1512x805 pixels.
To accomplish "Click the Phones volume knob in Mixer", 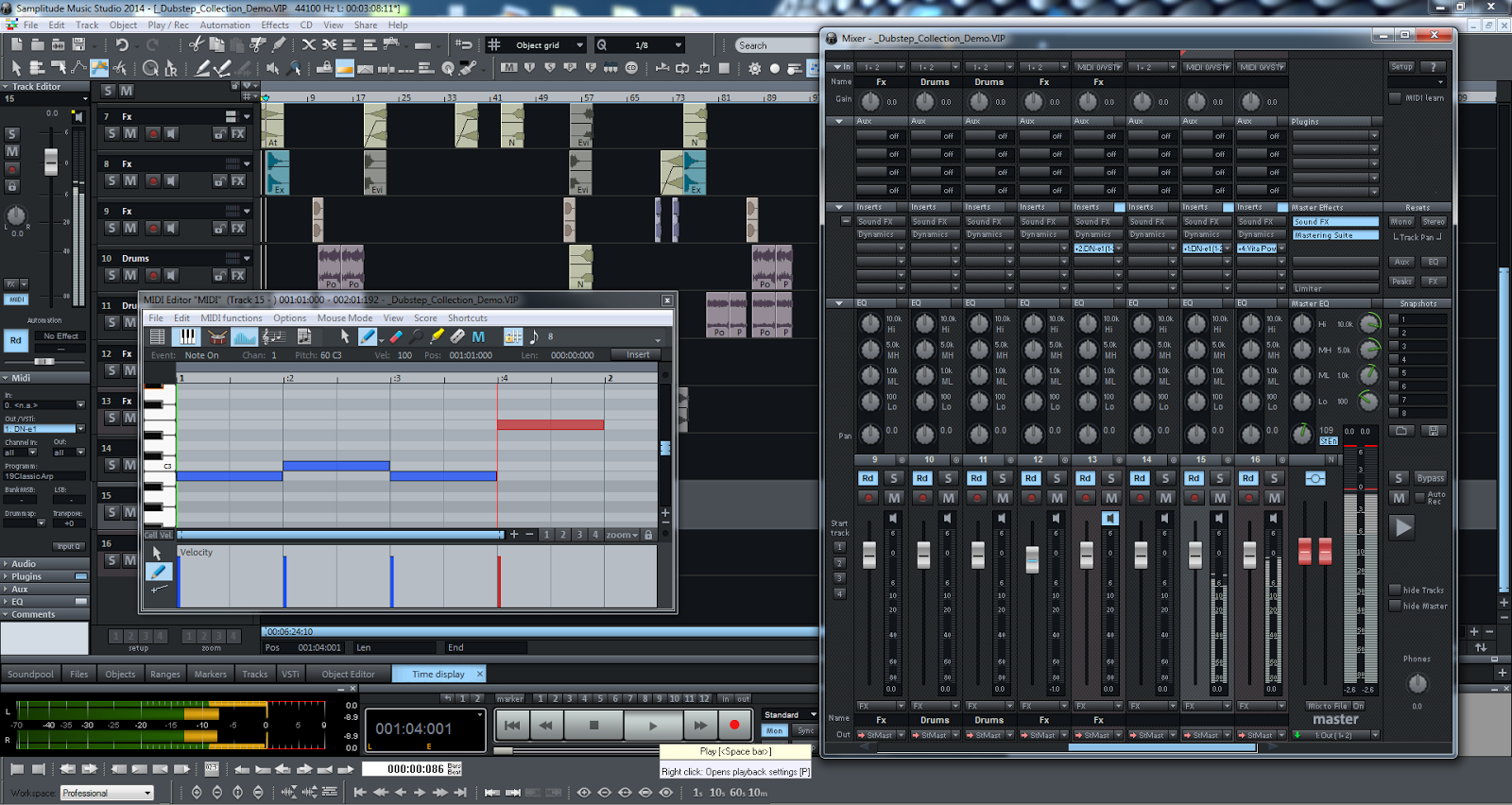I will pos(1417,683).
